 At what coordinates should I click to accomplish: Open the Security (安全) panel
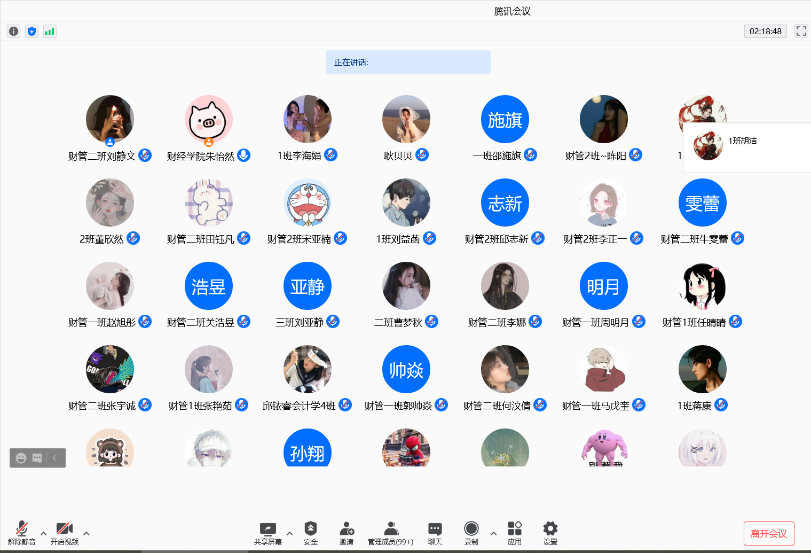(x=311, y=532)
